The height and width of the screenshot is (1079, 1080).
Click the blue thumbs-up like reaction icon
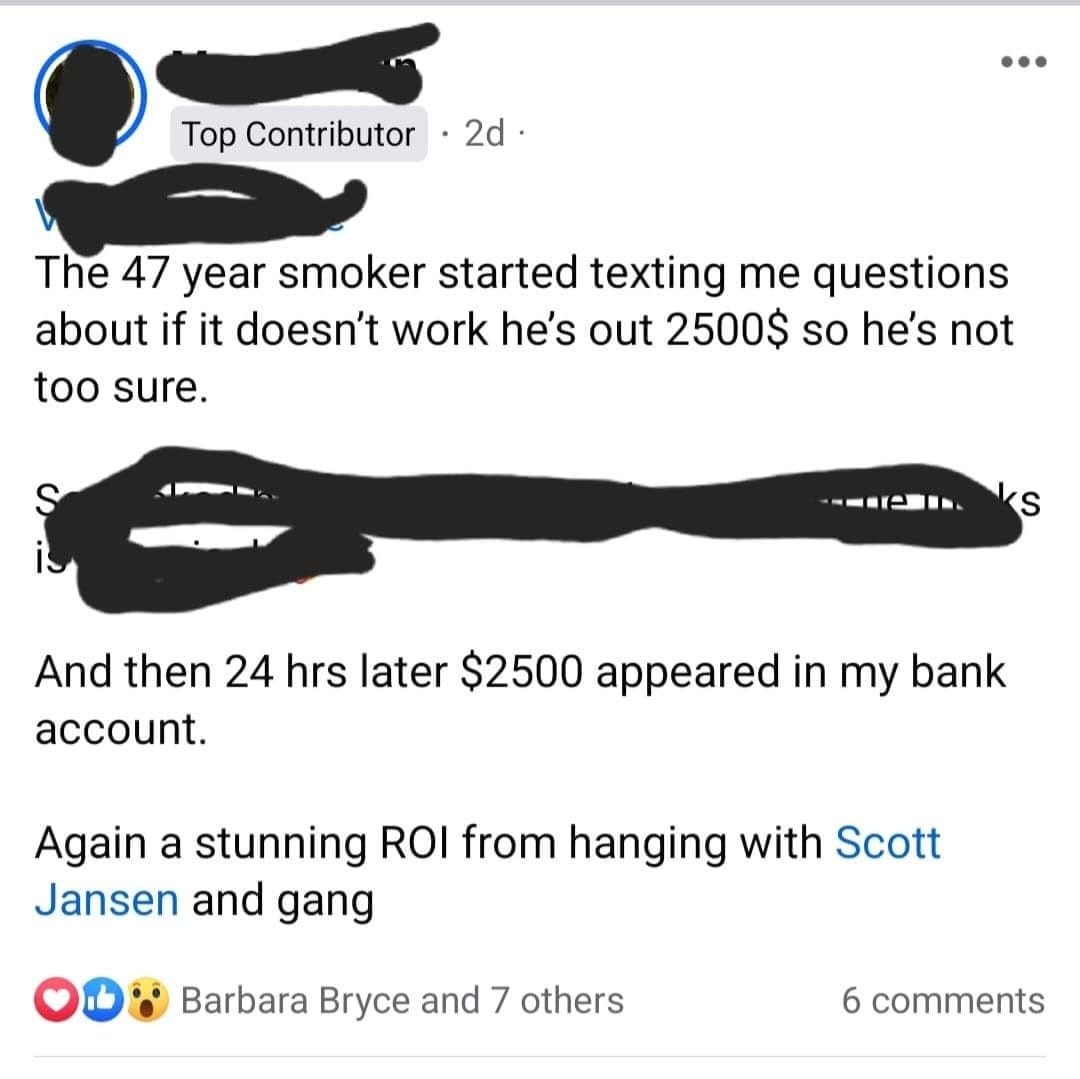coord(102,1000)
